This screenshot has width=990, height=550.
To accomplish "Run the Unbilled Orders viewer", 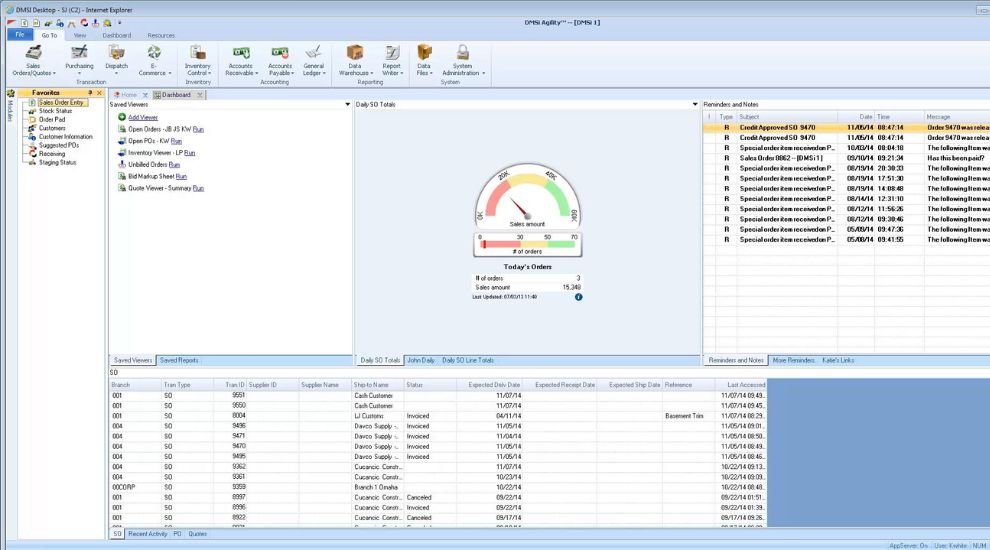I will click(x=174, y=165).
